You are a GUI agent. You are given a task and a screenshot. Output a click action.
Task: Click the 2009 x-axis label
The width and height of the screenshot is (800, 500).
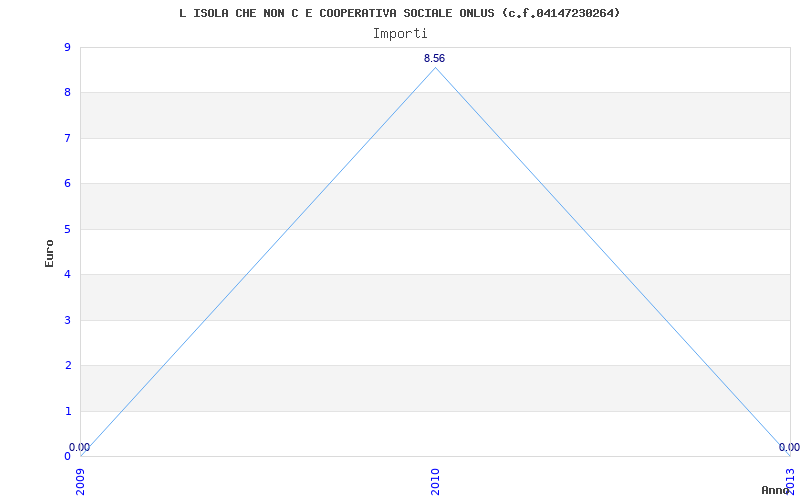click(x=81, y=482)
